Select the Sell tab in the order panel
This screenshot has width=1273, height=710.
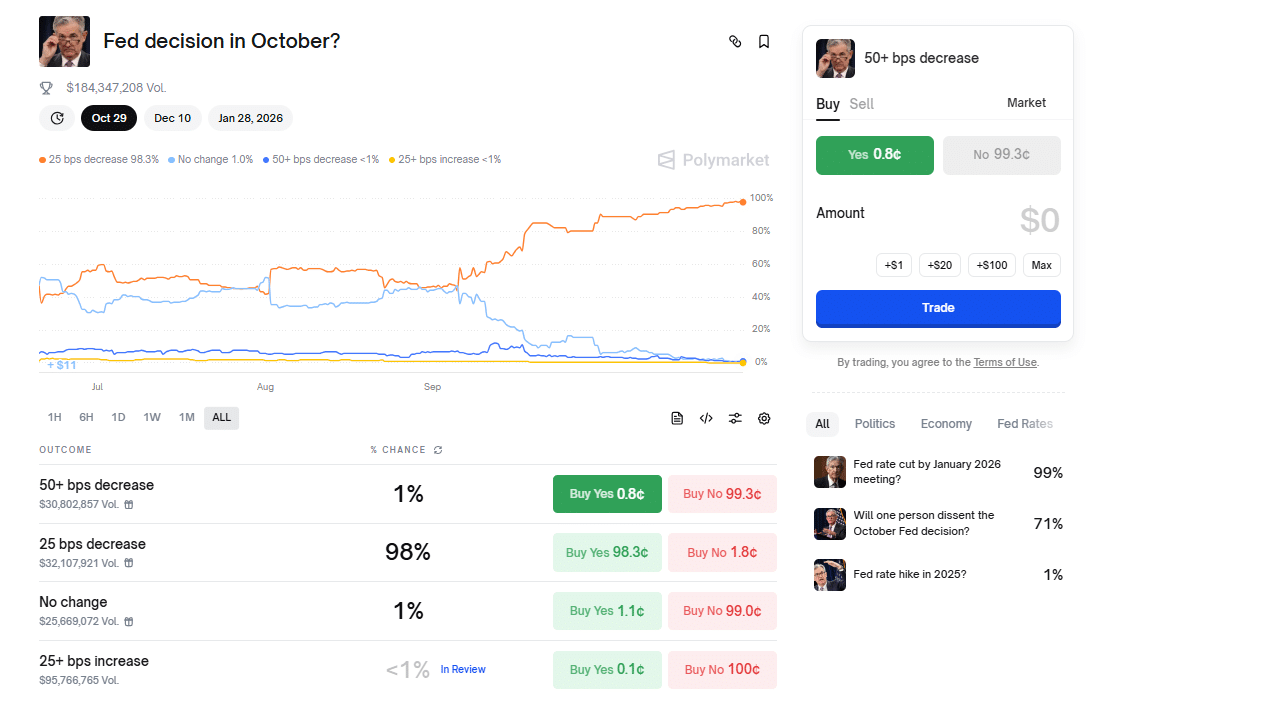coord(861,103)
